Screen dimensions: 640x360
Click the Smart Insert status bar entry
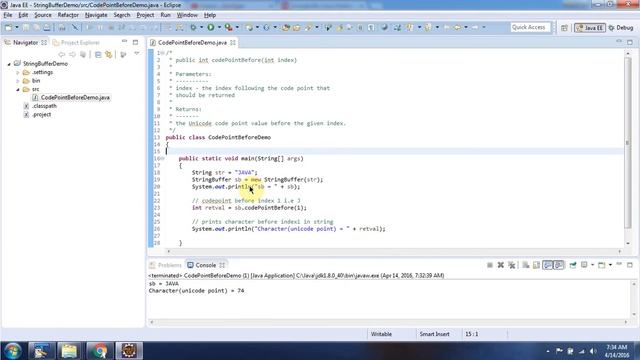coord(434,334)
